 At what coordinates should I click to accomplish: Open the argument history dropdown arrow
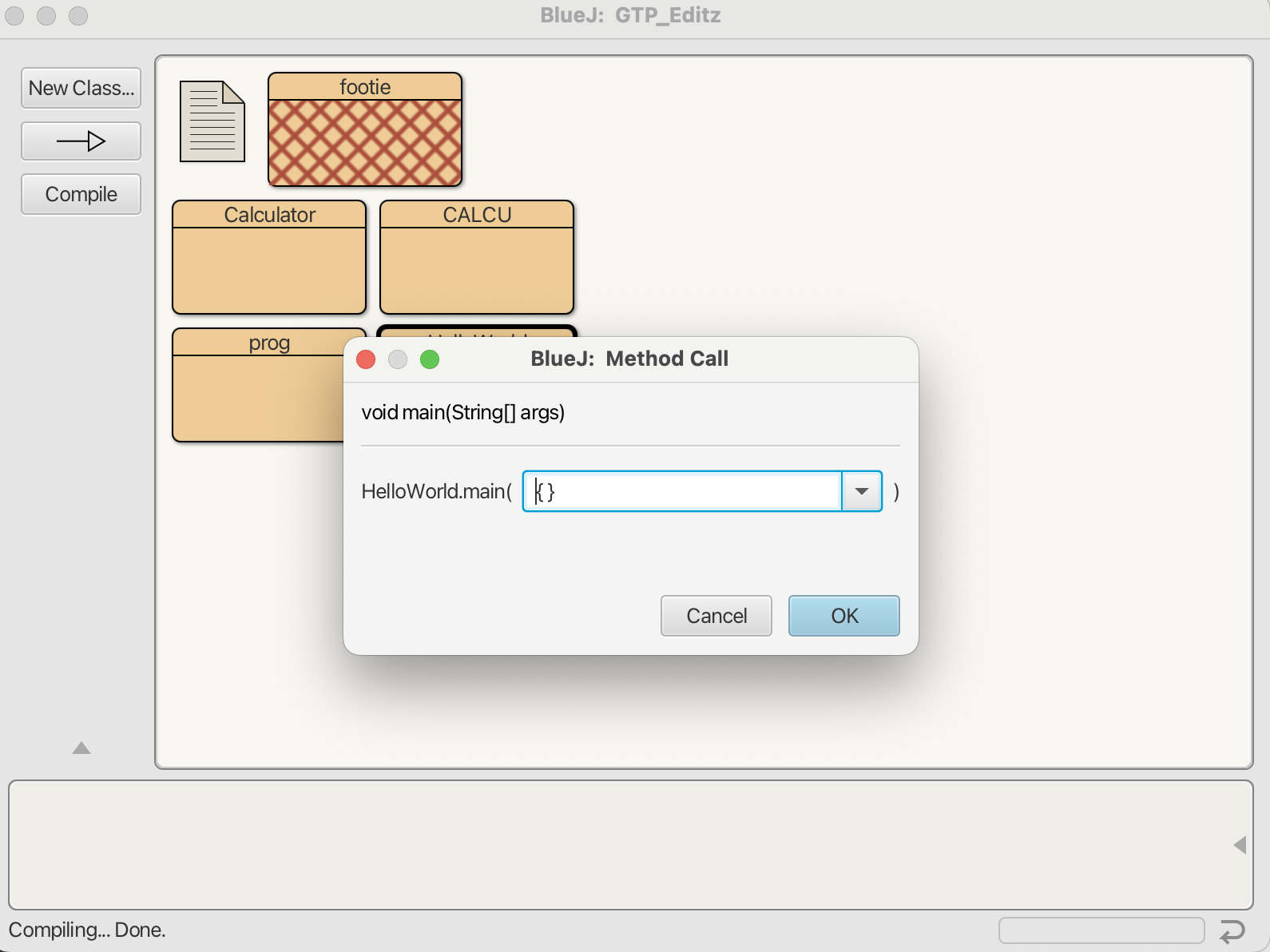coord(862,491)
